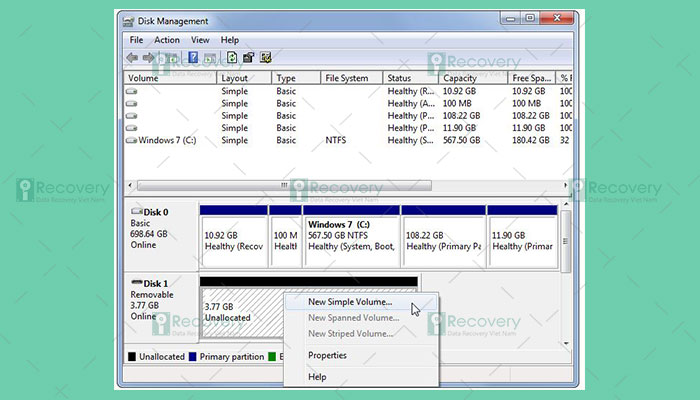Image resolution: width=700 pixels, height=400 pixels.
Task: Toggle the console tree toolbar icon
Action: tap(171, 58)
